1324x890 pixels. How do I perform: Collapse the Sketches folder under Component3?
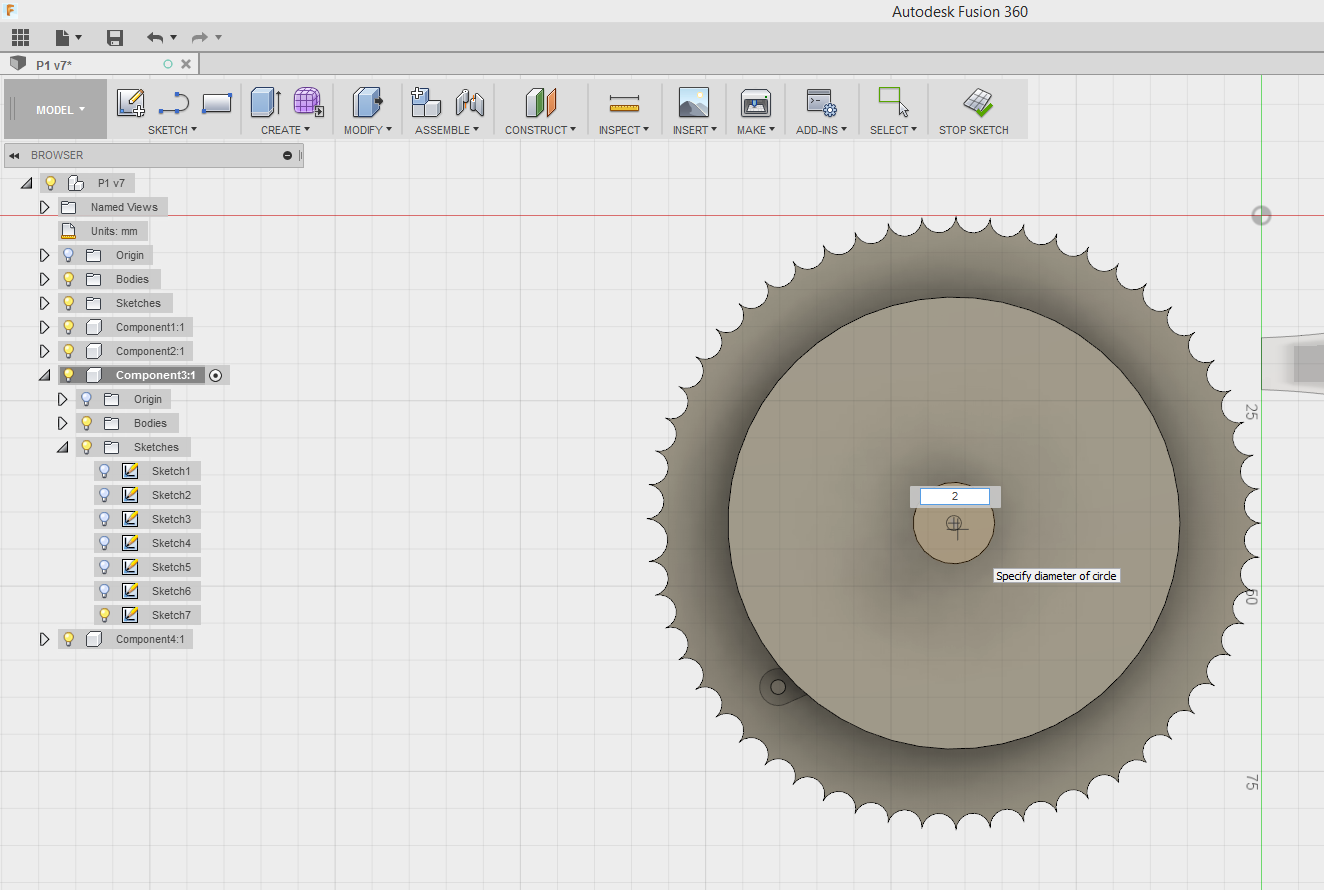coord(62,447)
